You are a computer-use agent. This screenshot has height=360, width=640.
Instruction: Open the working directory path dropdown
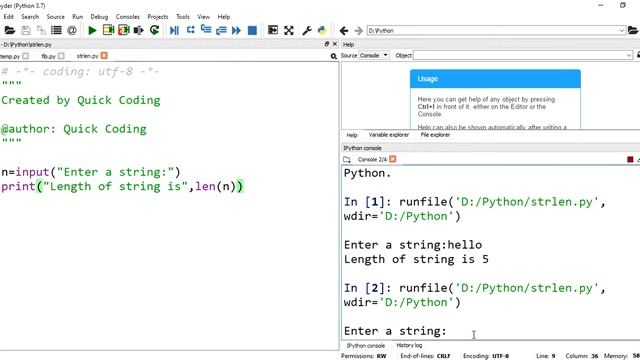pos(621,31)
